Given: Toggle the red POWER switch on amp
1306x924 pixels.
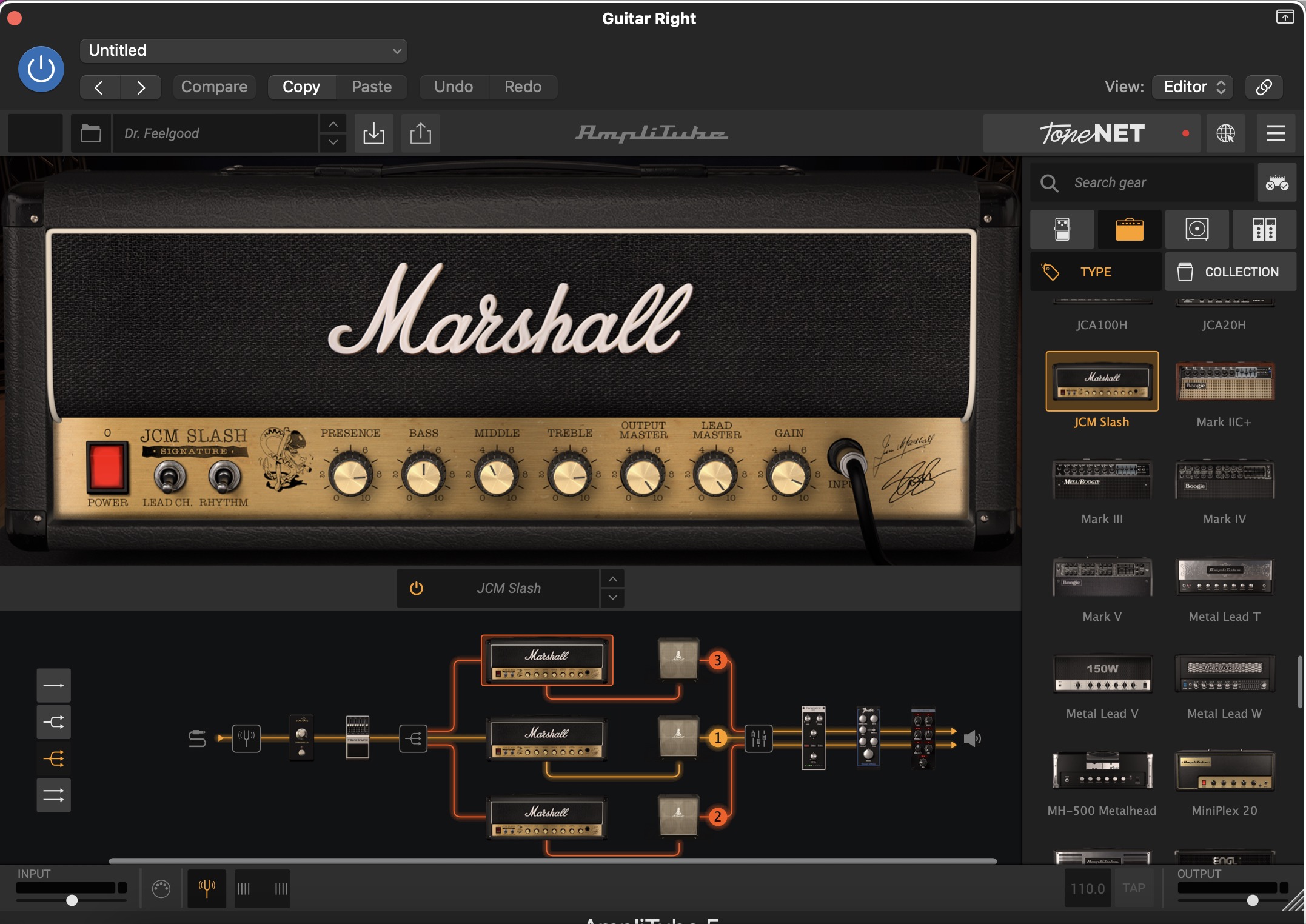Looking at the screenshot, I should point(107,467).
